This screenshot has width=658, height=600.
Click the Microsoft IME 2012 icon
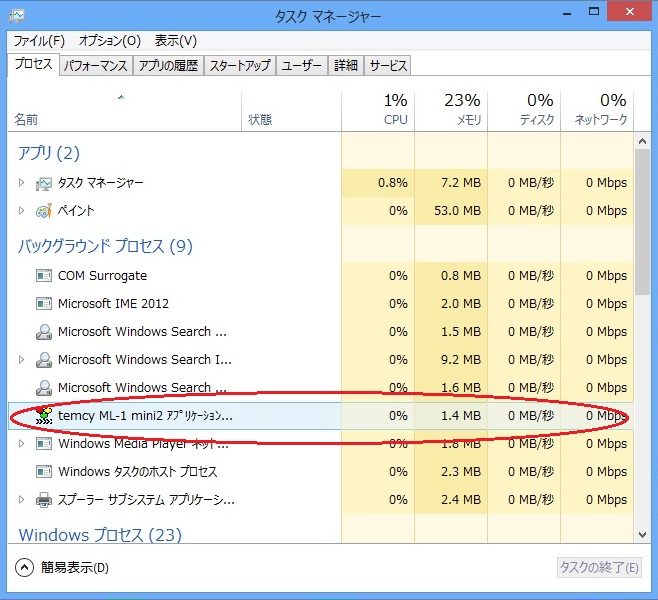(44, 303)
